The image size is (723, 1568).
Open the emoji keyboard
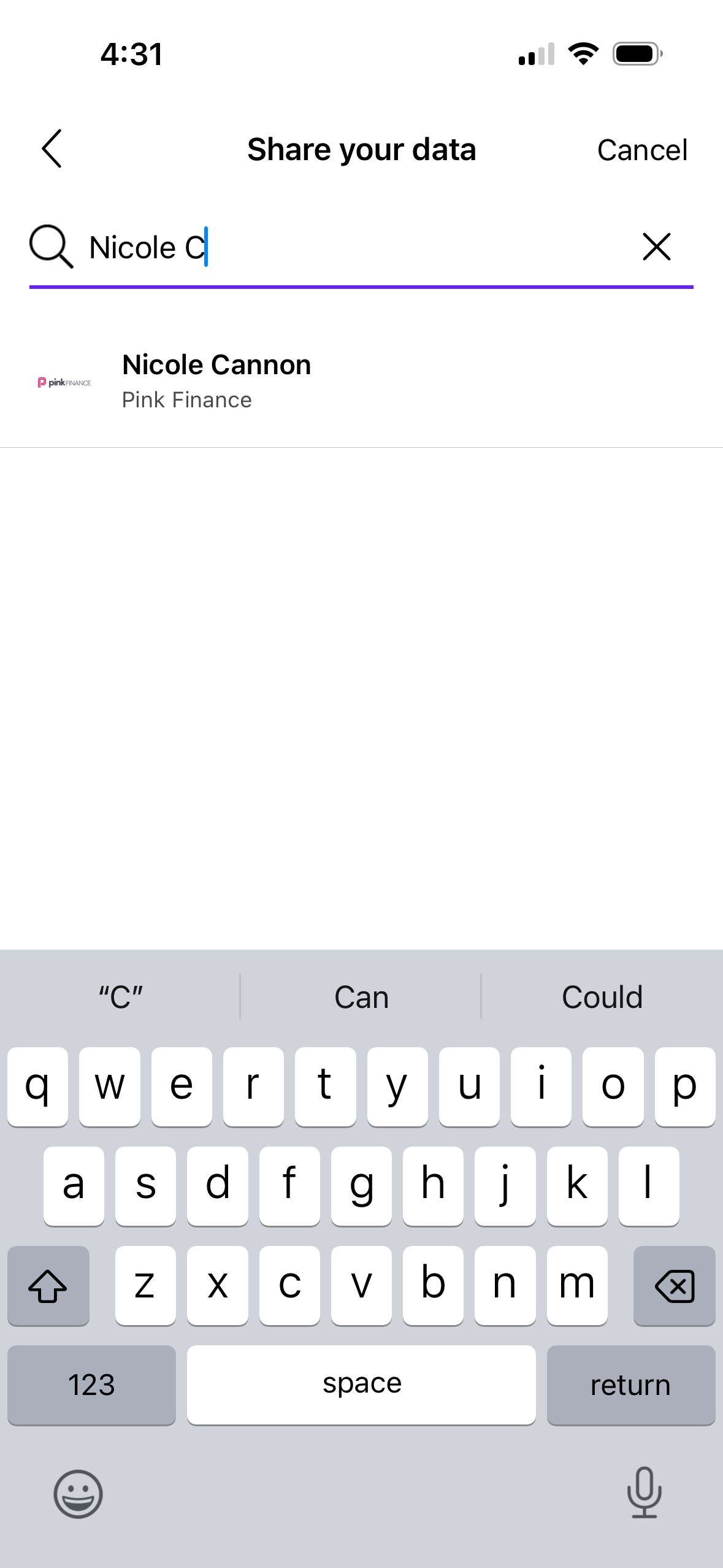click(x=78, y=1494)
